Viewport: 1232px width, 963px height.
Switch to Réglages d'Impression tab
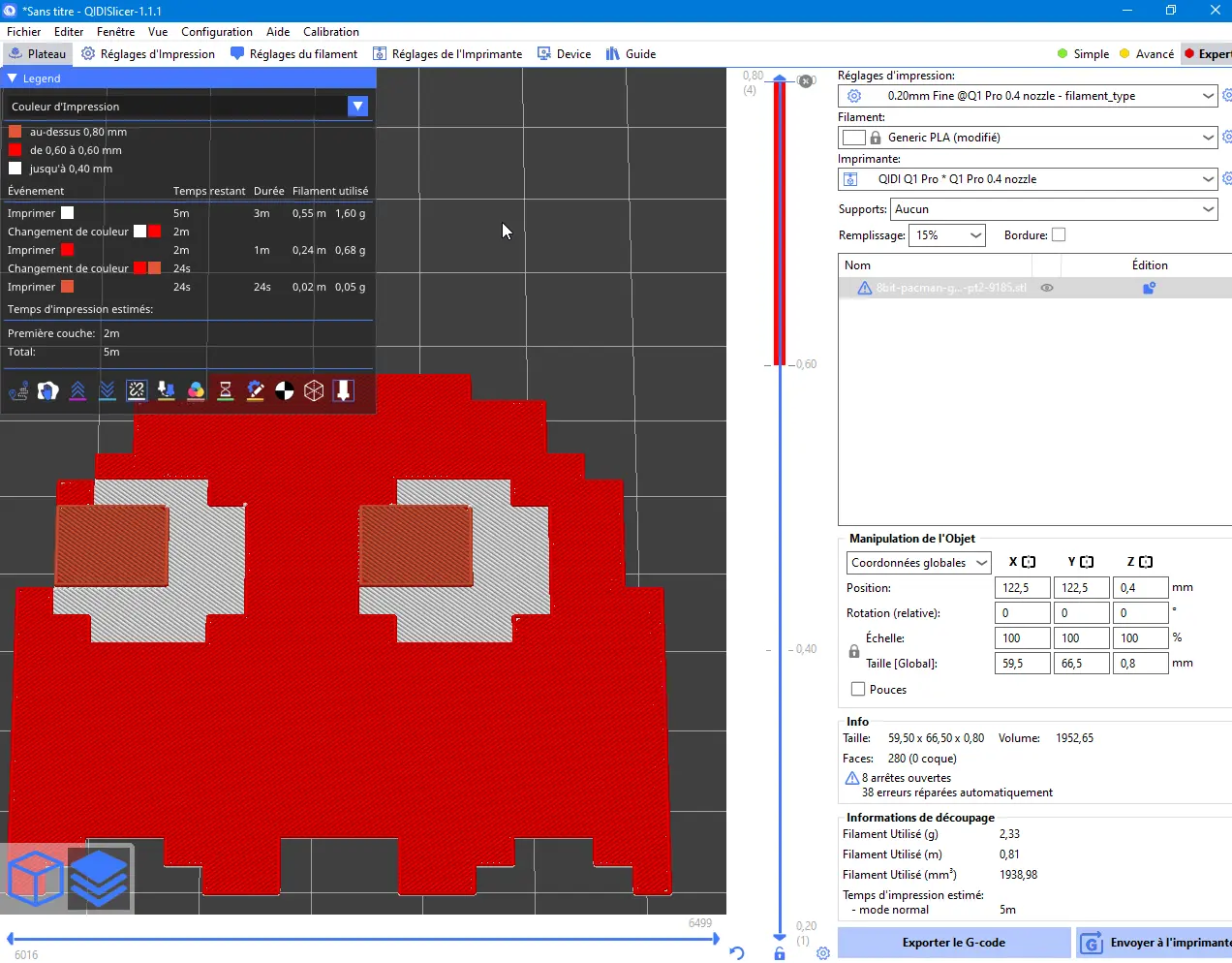click(x=148, y=54)
